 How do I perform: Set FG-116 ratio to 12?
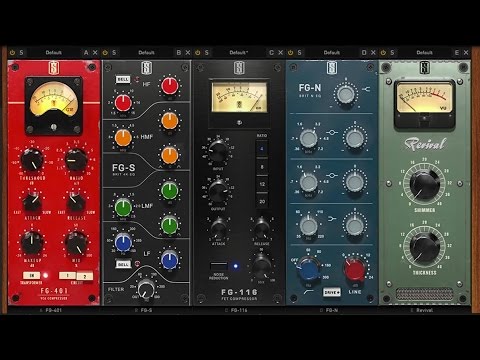click(x=262, y=184)
